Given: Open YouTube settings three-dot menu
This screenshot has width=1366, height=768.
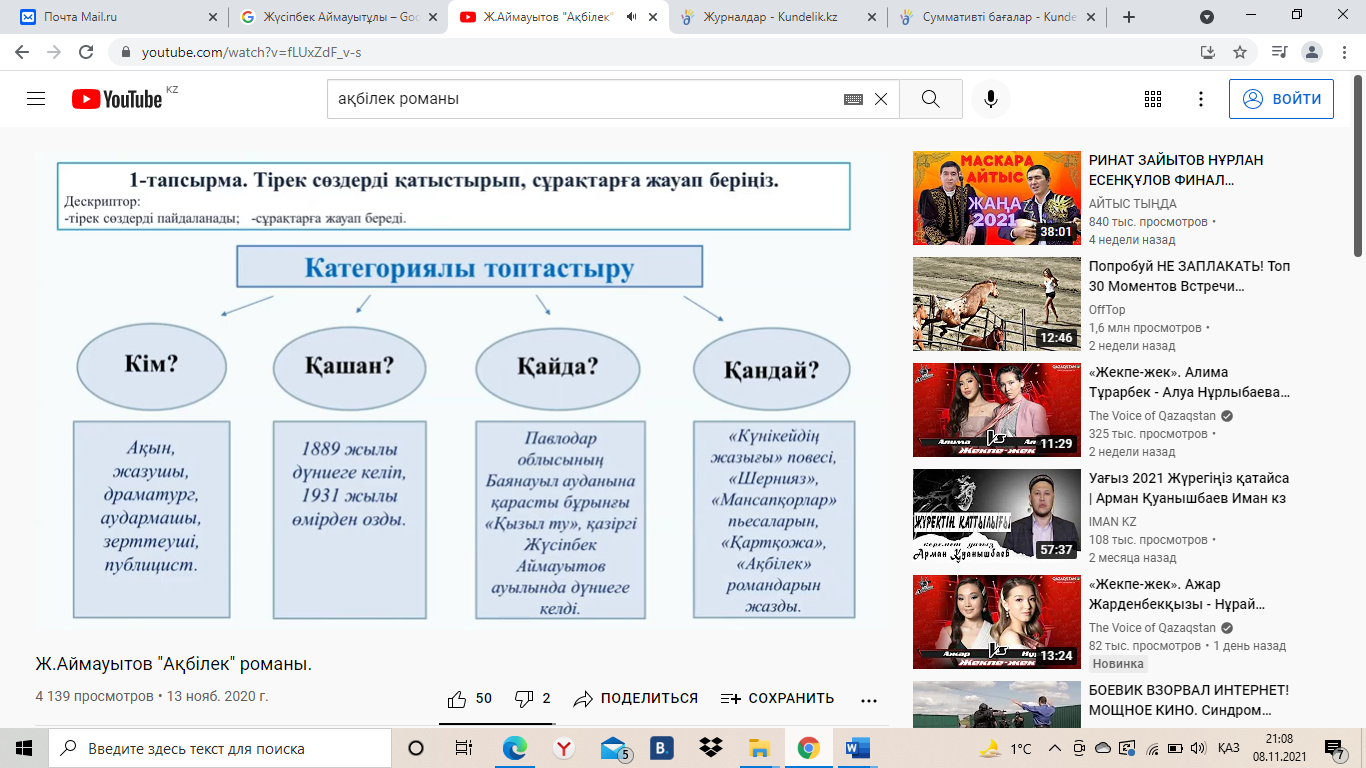Looking at the screenshot, I should point(1201,99).
